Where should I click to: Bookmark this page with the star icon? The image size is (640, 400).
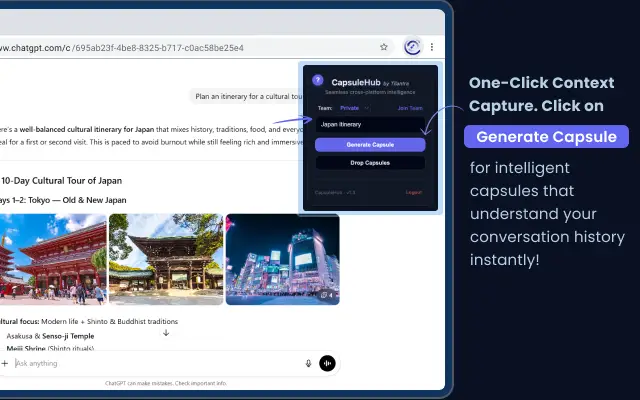pos(384,47)
